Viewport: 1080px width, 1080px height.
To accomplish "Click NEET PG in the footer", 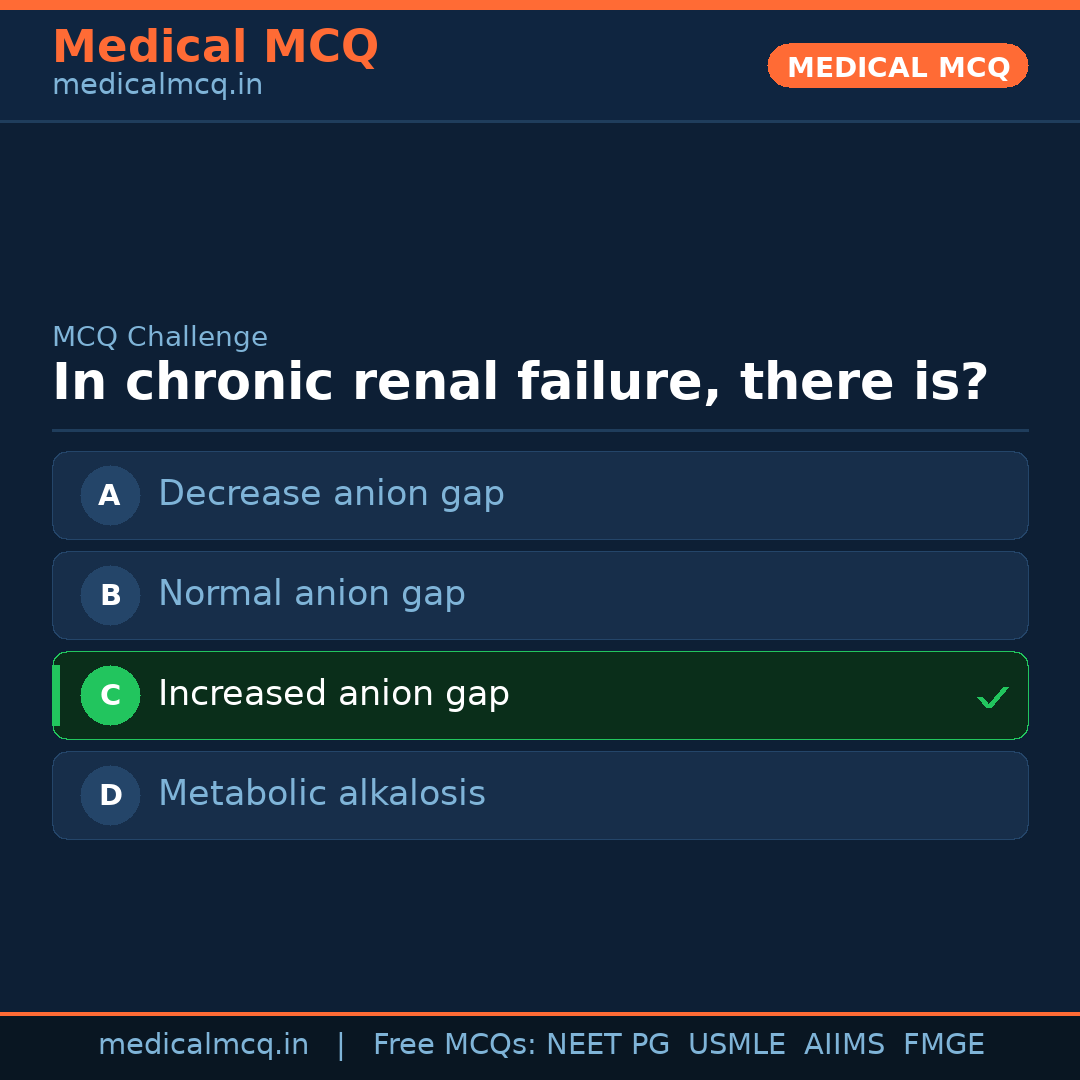I will coord(608,1045).
